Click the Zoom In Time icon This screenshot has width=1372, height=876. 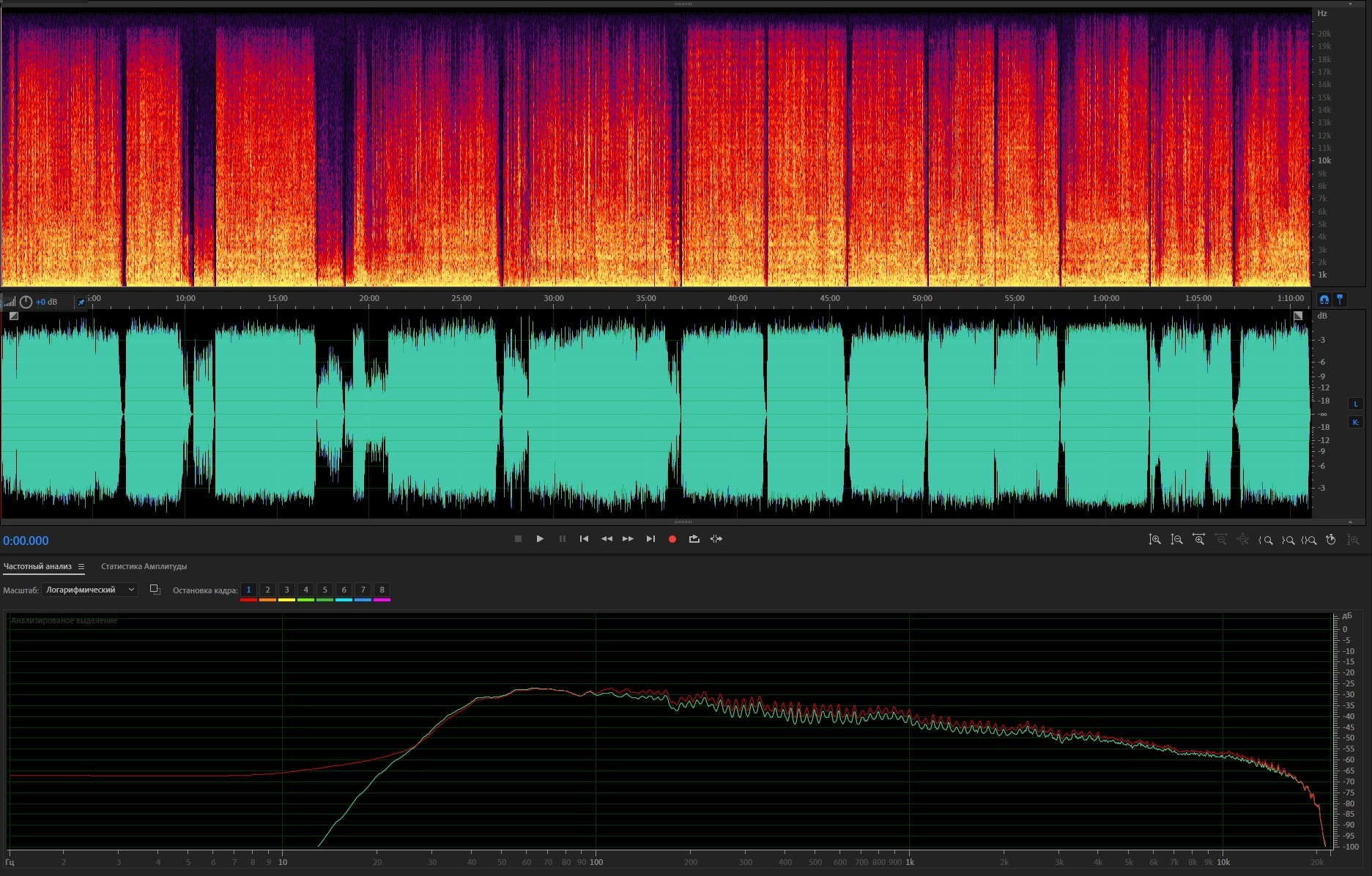pos(1198,540)
